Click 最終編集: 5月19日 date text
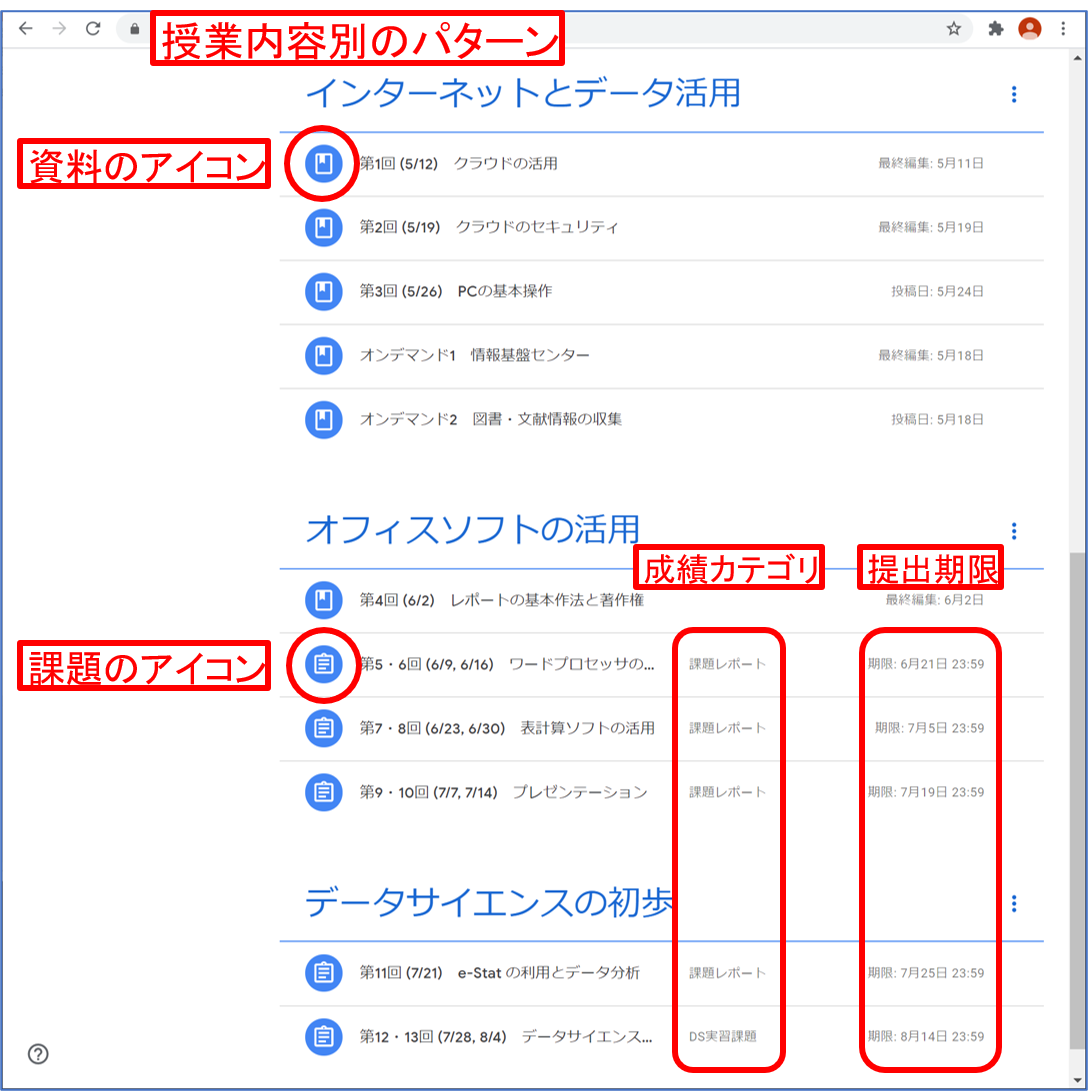Viewport: 1088px width, 1091px height. coord(931,228)
